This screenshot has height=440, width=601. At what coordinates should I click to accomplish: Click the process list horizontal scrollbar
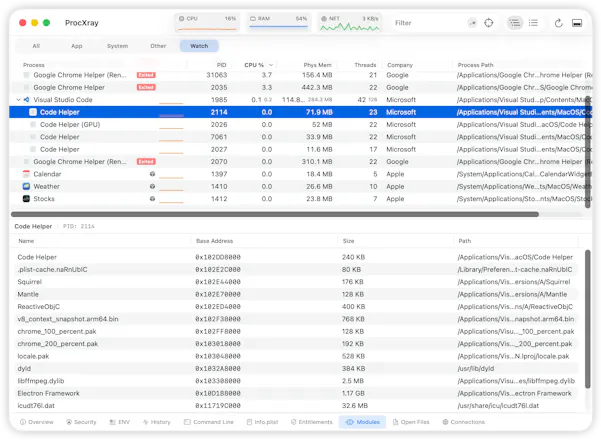pos(275,214)
